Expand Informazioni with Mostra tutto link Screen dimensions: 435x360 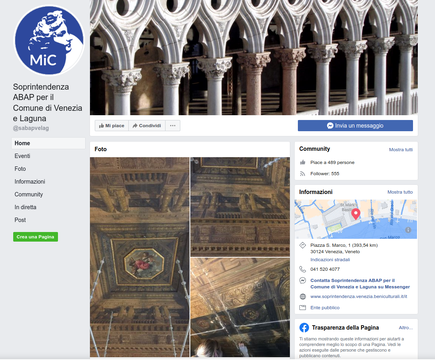[400, 192]
